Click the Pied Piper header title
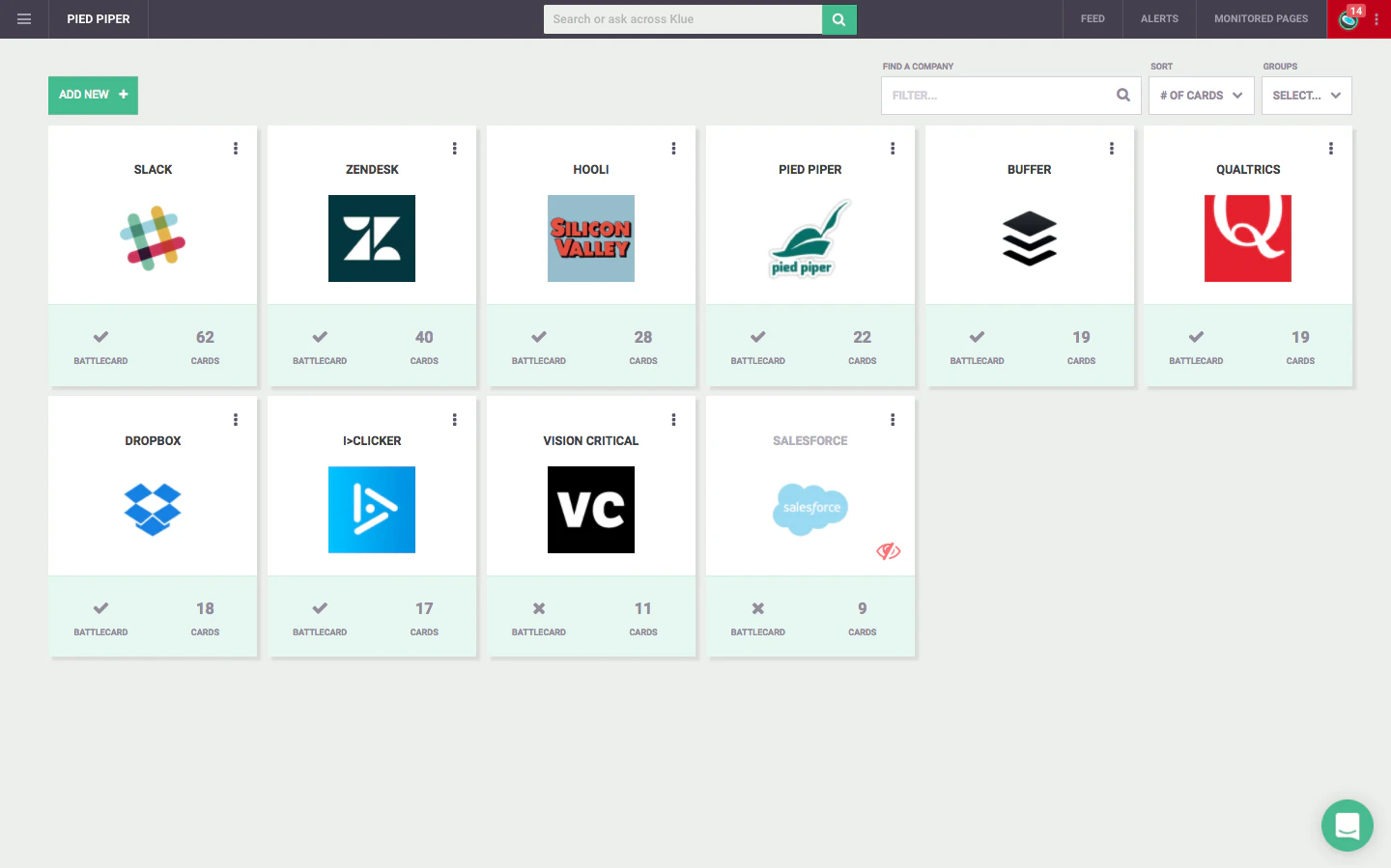 click(99, 19)
